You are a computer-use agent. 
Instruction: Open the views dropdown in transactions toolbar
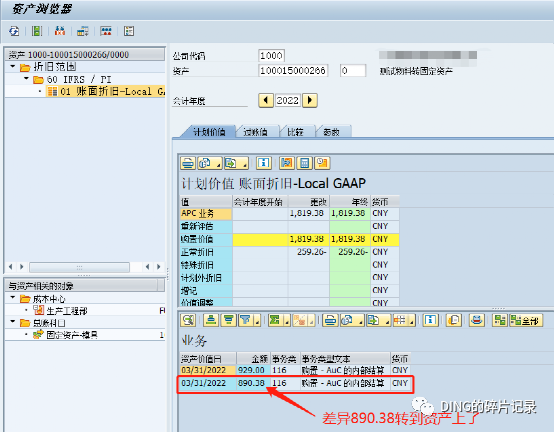[352, 320]
